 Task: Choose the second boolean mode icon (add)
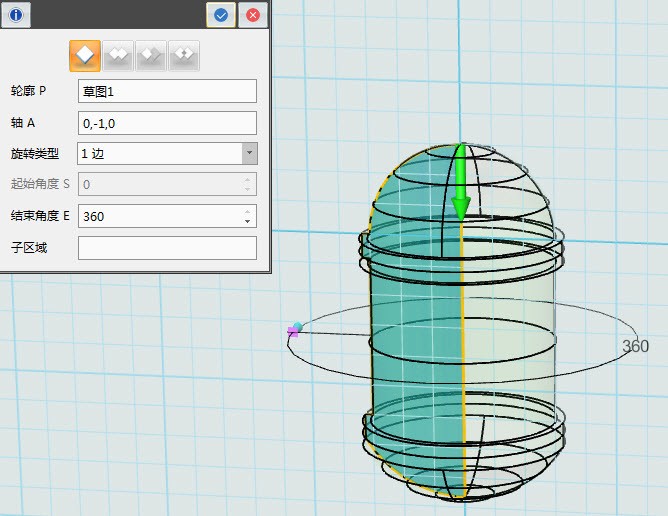point(118,56)
